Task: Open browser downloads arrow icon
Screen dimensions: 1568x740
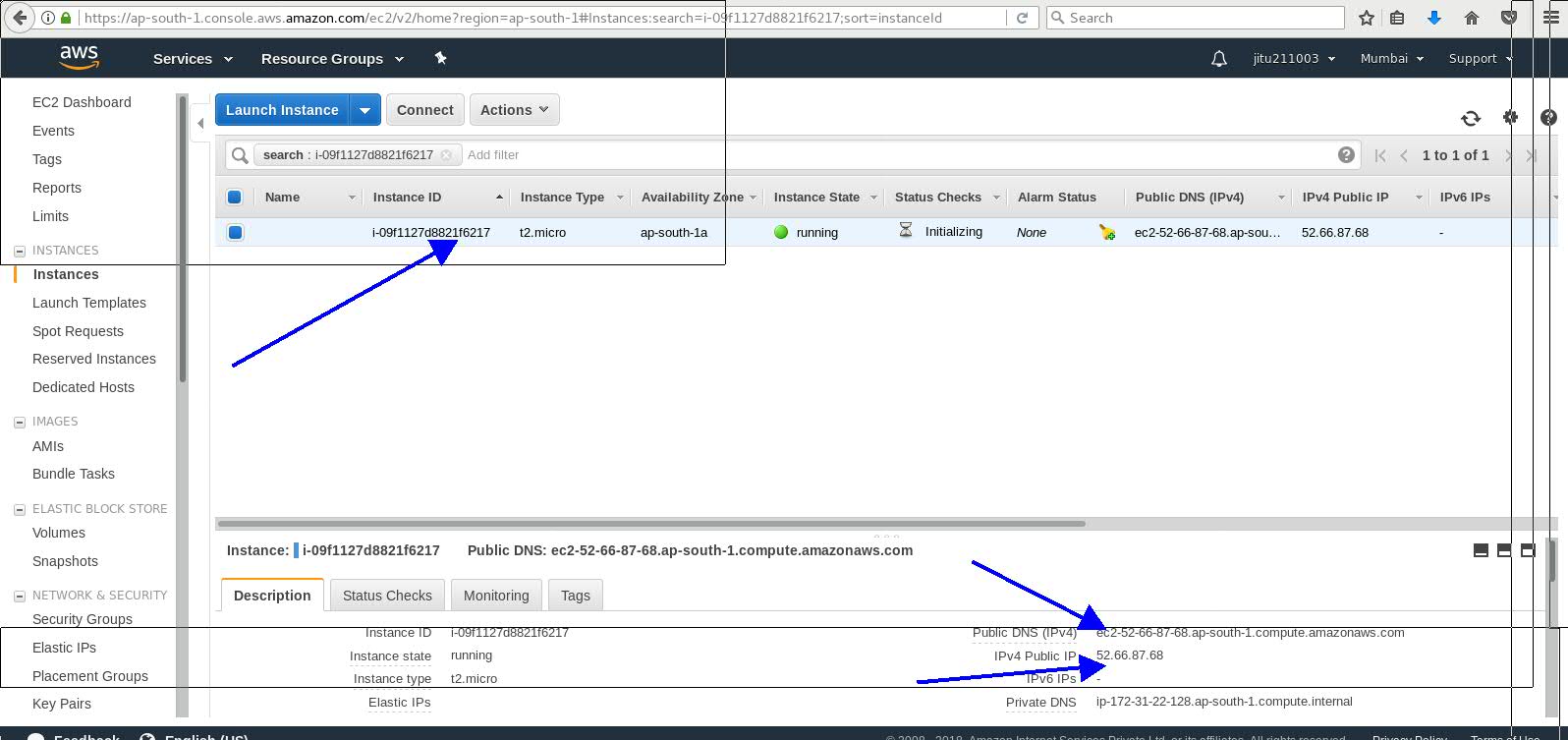Action: coord(1434,18)
